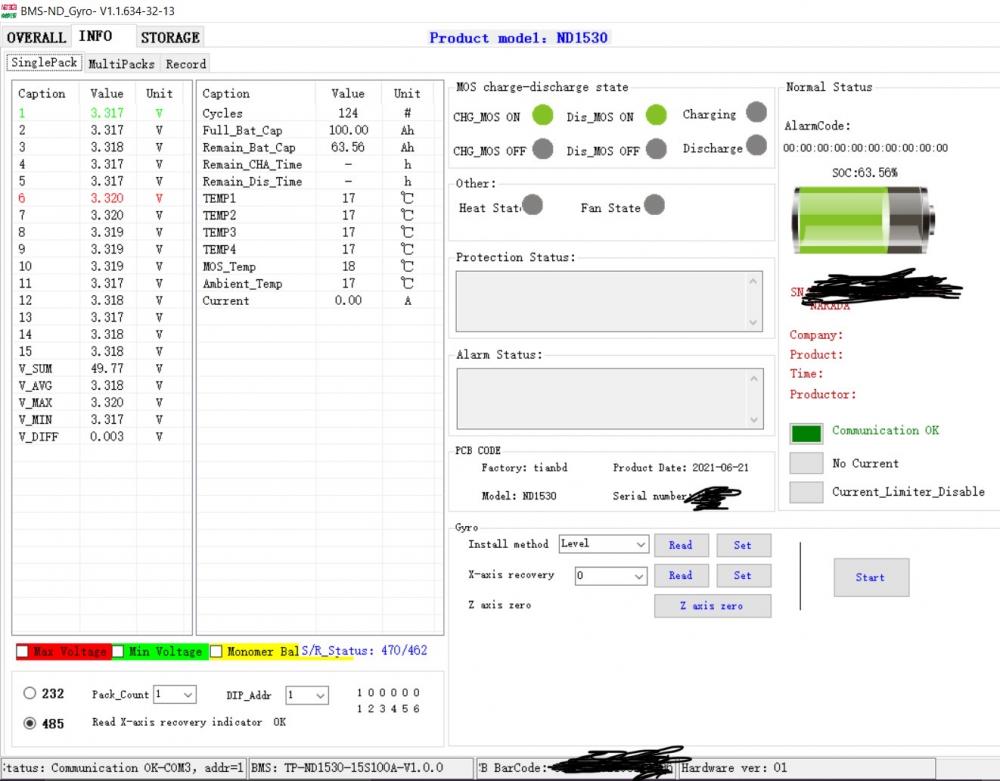Click the Product model ND1530 label
The height and width of the screenshot is (781, 1000).
coord(518,38)
